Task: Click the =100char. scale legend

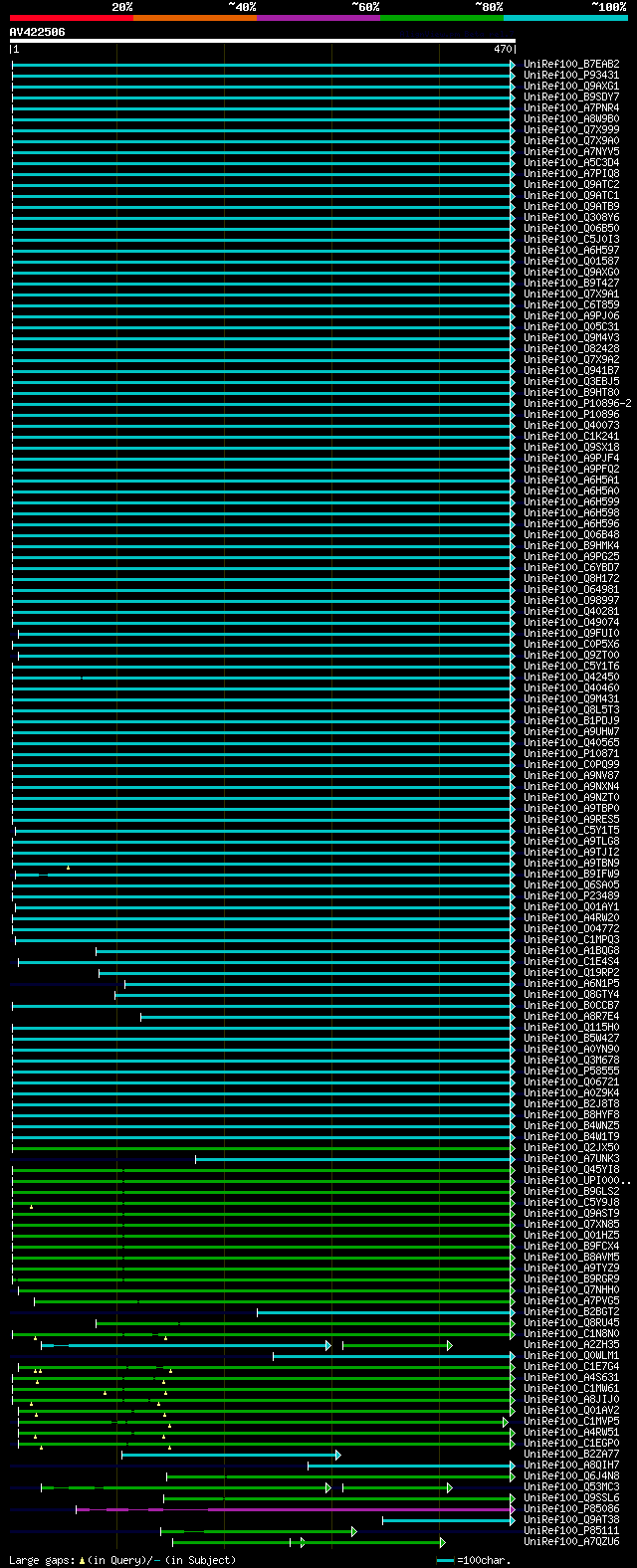Action: click(474, 1560)
